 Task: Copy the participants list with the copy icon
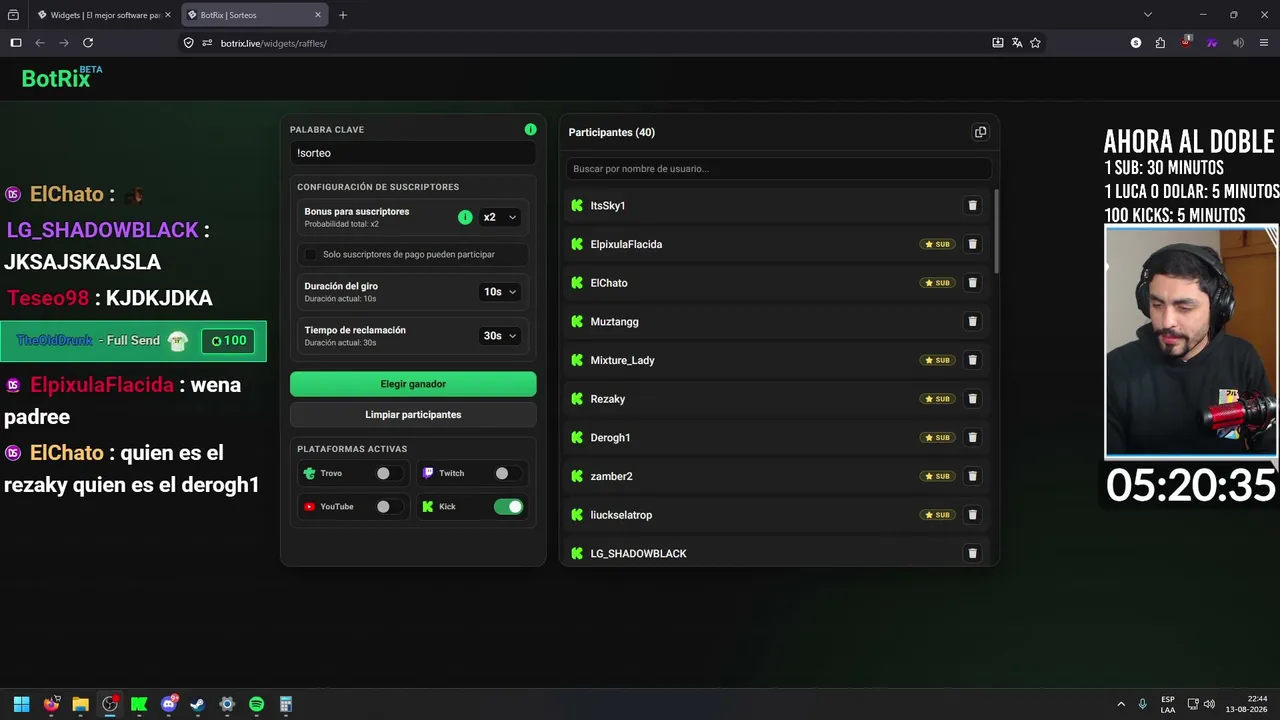[x=980, y=132]
